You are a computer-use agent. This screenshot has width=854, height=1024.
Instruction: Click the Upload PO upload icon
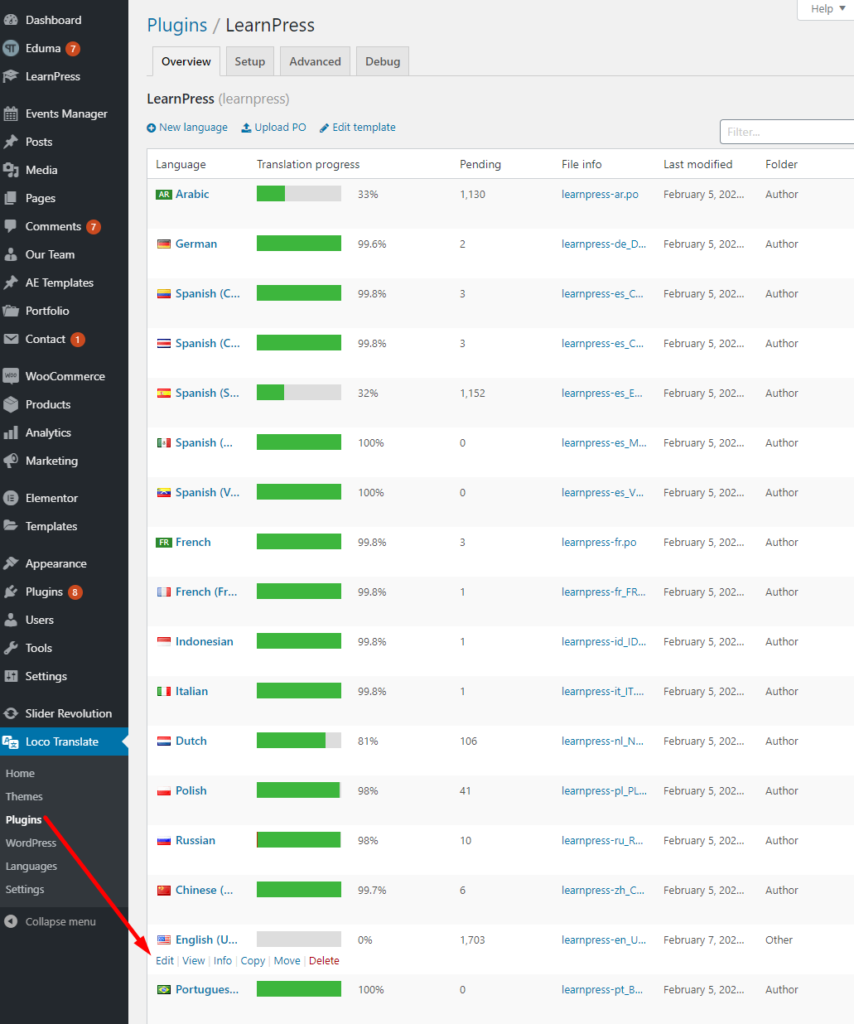click(x=246, y=128)
